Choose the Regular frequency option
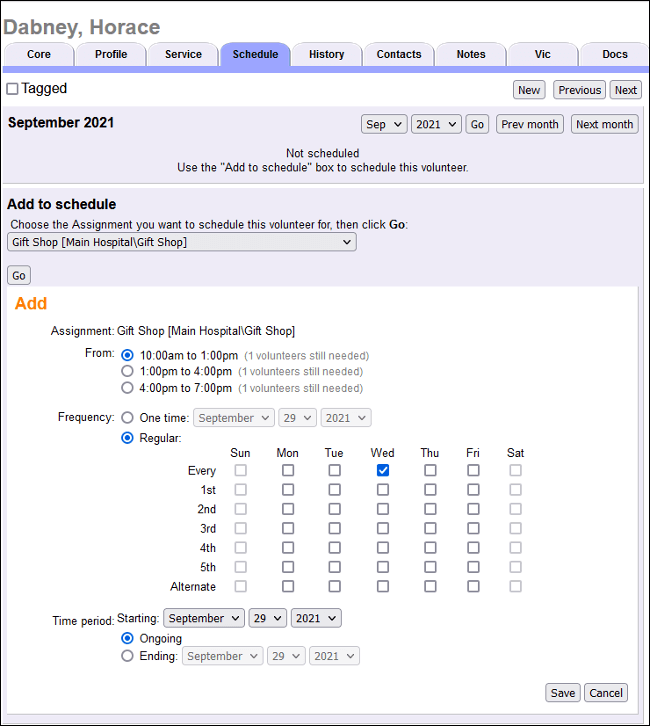This screenshot has height=726, width=650. 127,438
